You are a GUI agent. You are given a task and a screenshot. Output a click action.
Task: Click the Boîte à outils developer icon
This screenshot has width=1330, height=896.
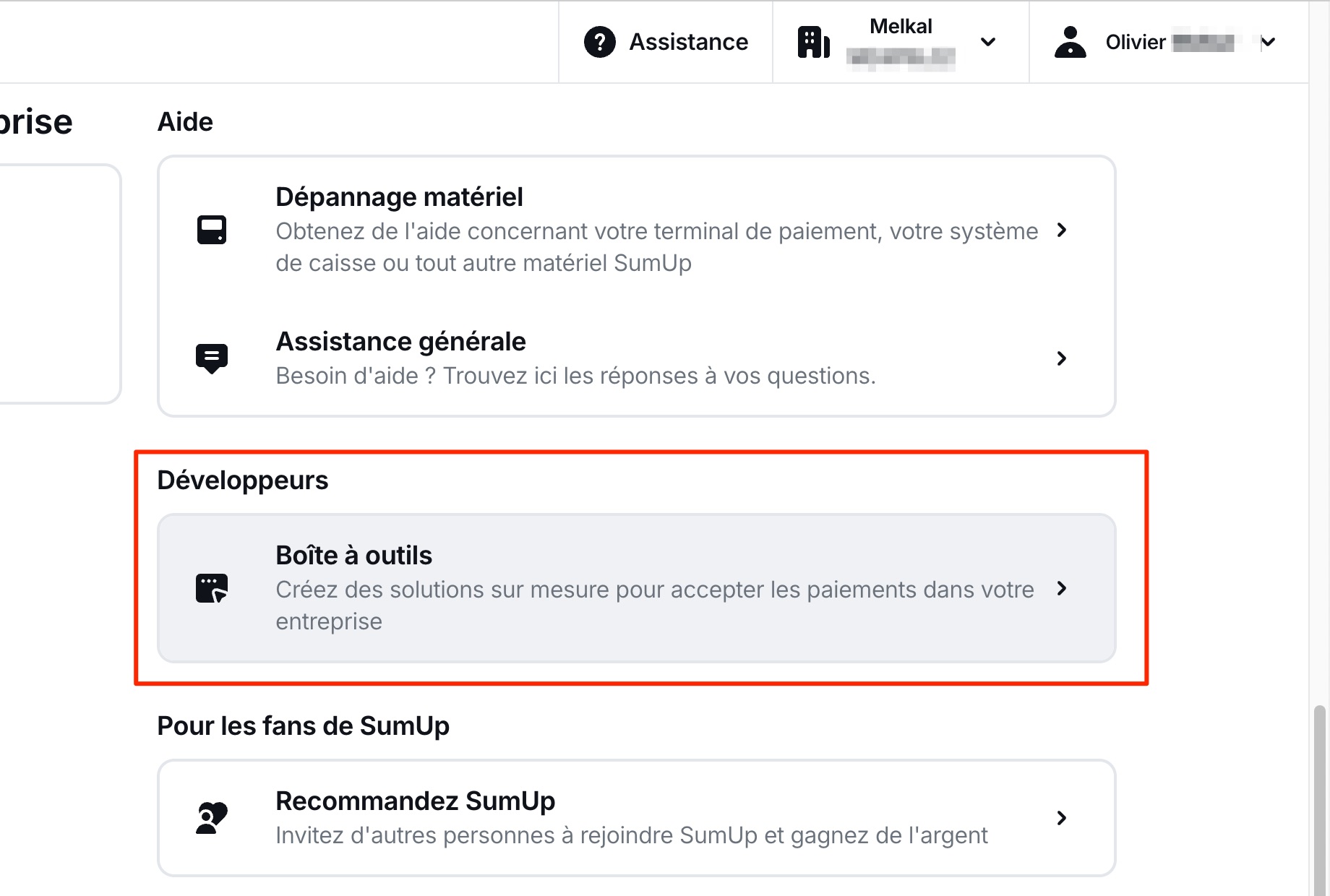(x=212, y=588)
